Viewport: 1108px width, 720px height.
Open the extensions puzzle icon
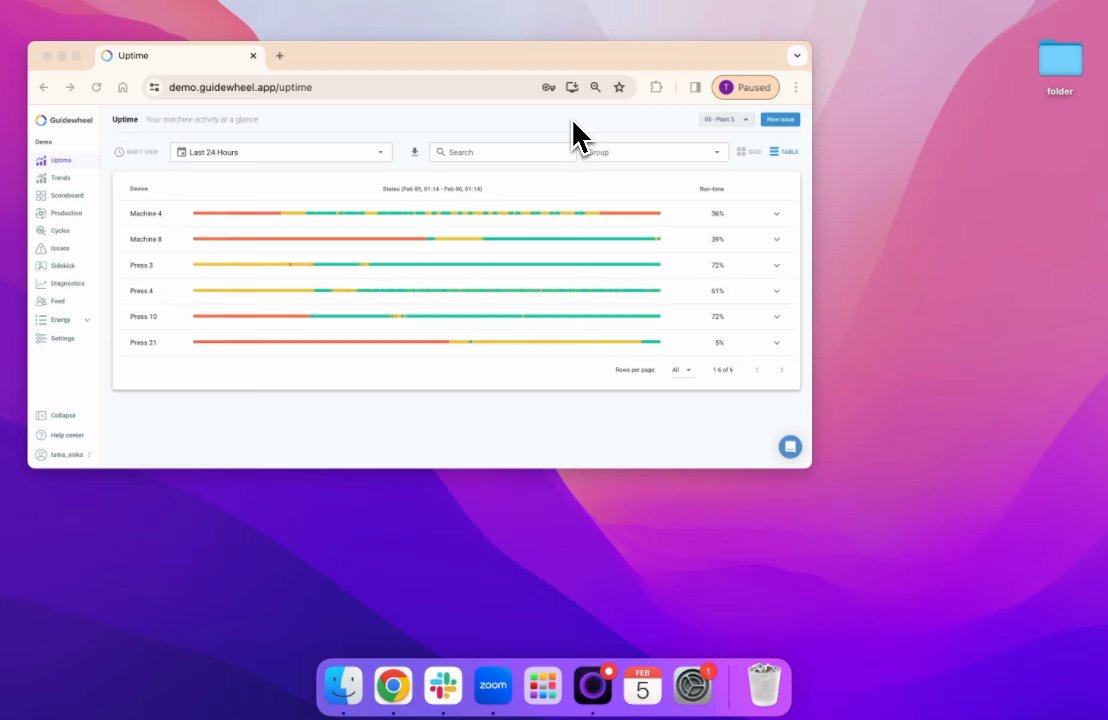point(656,87)
